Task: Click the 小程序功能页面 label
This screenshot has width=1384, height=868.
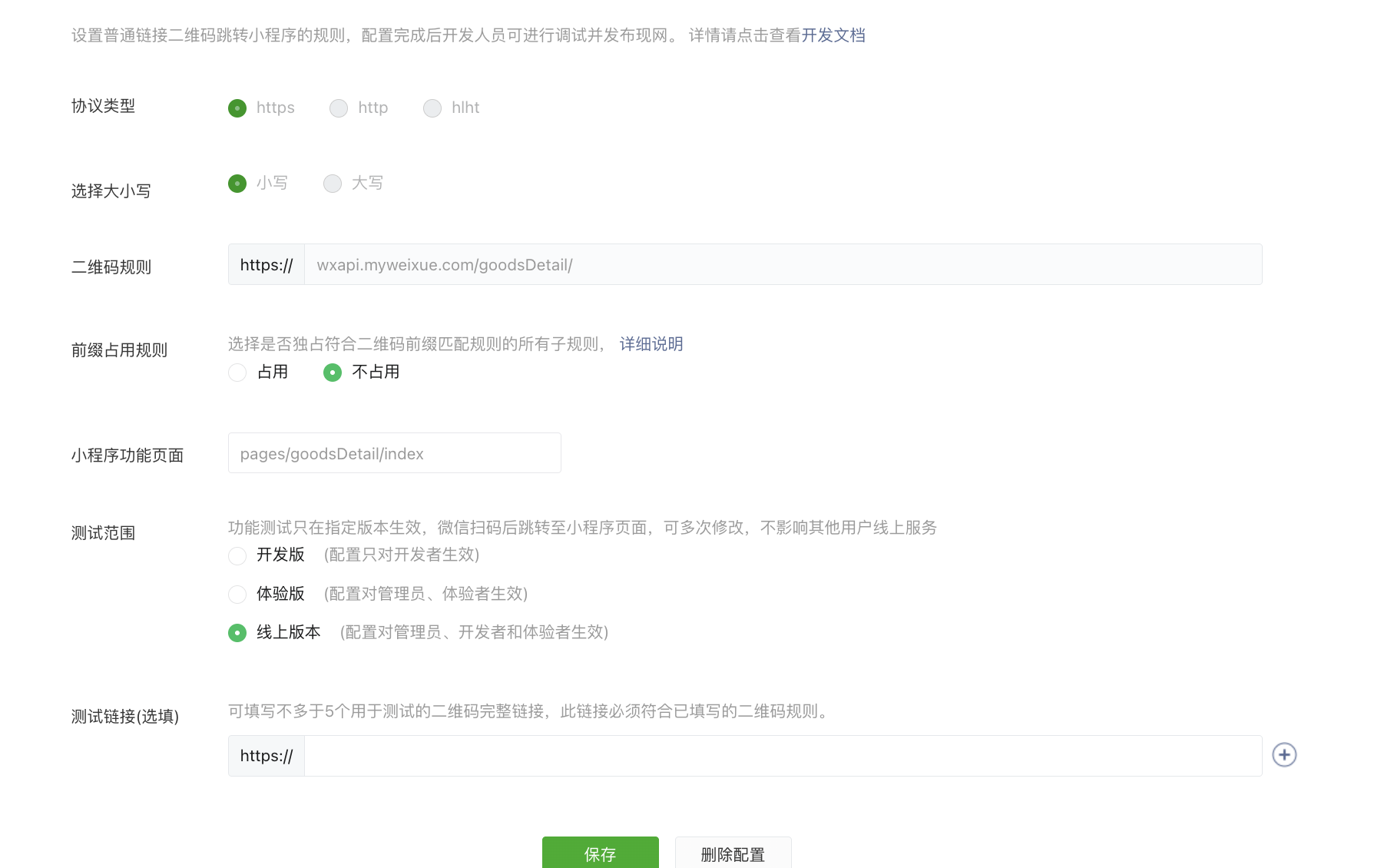Action: pyautogui.click(x=127, y=456)
